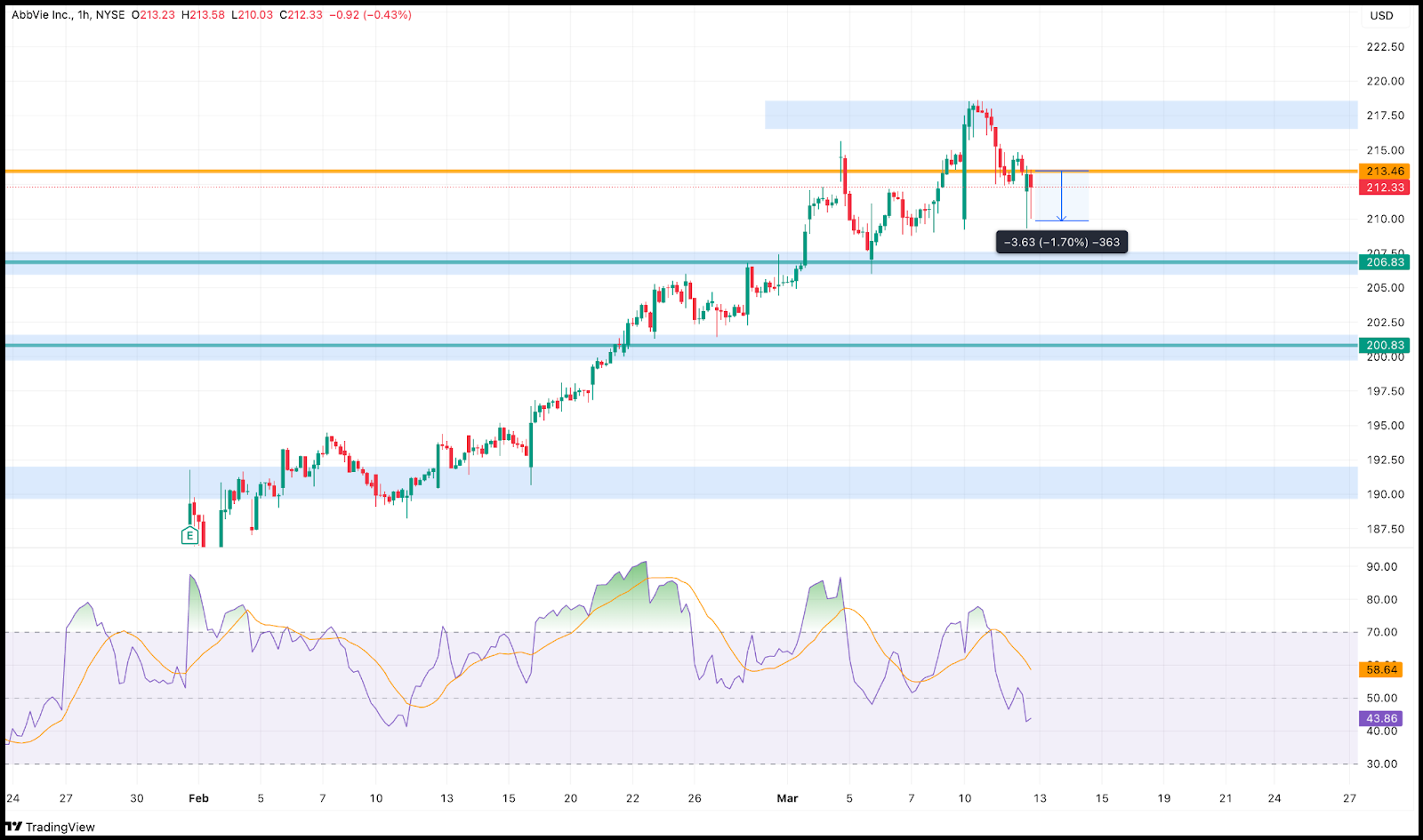Click the 220.00 price scale label

click(x=1385, y=81)
